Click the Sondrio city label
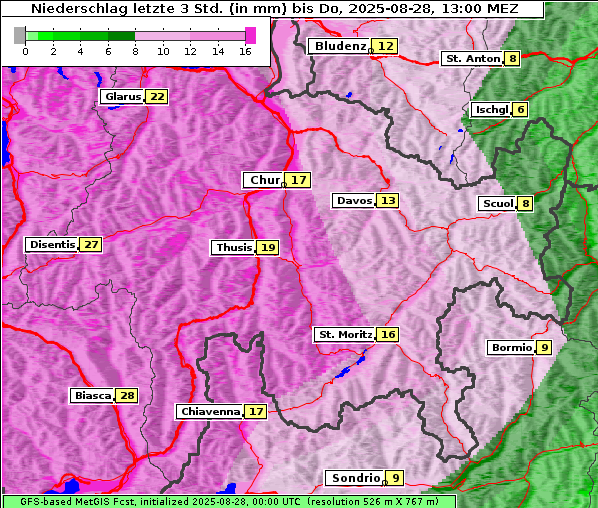 [355, 478]
